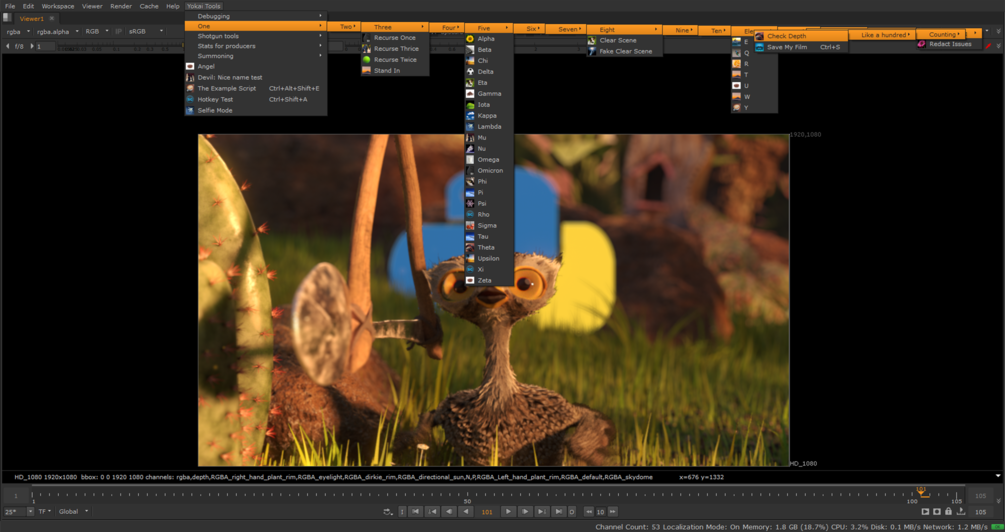Open the 25 fps dropdown
The height and width of the screenshot is (532, 1005).
pyautogui.click(x=19, y=511)
